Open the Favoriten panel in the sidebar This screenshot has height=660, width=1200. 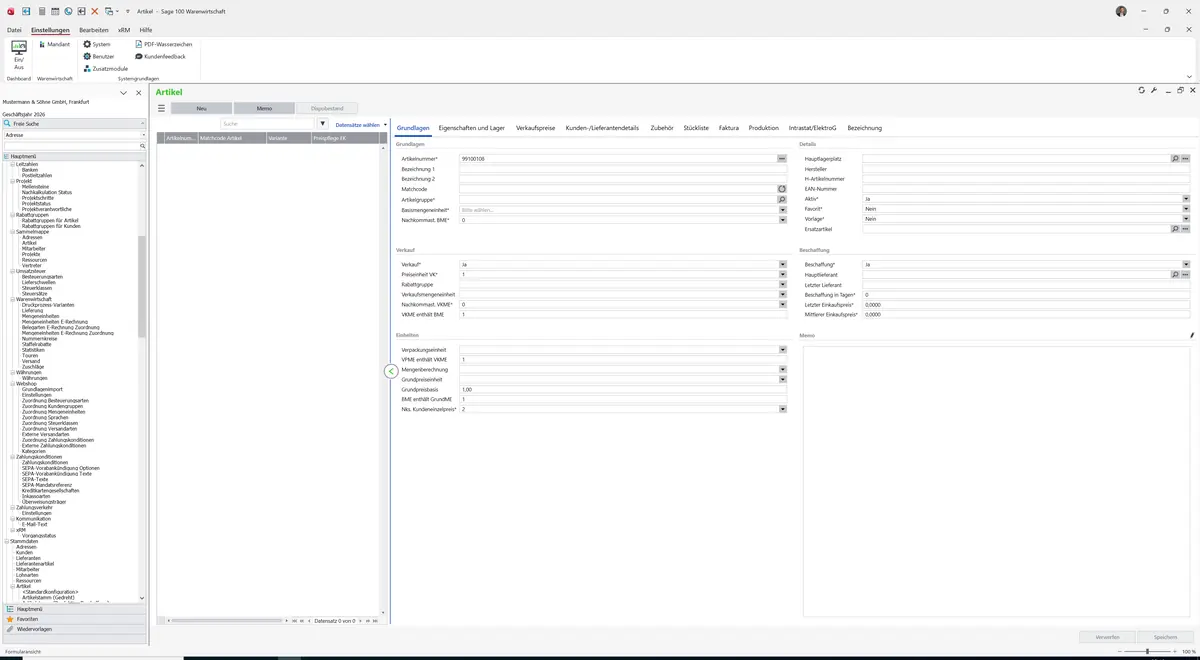click(73, 619)
